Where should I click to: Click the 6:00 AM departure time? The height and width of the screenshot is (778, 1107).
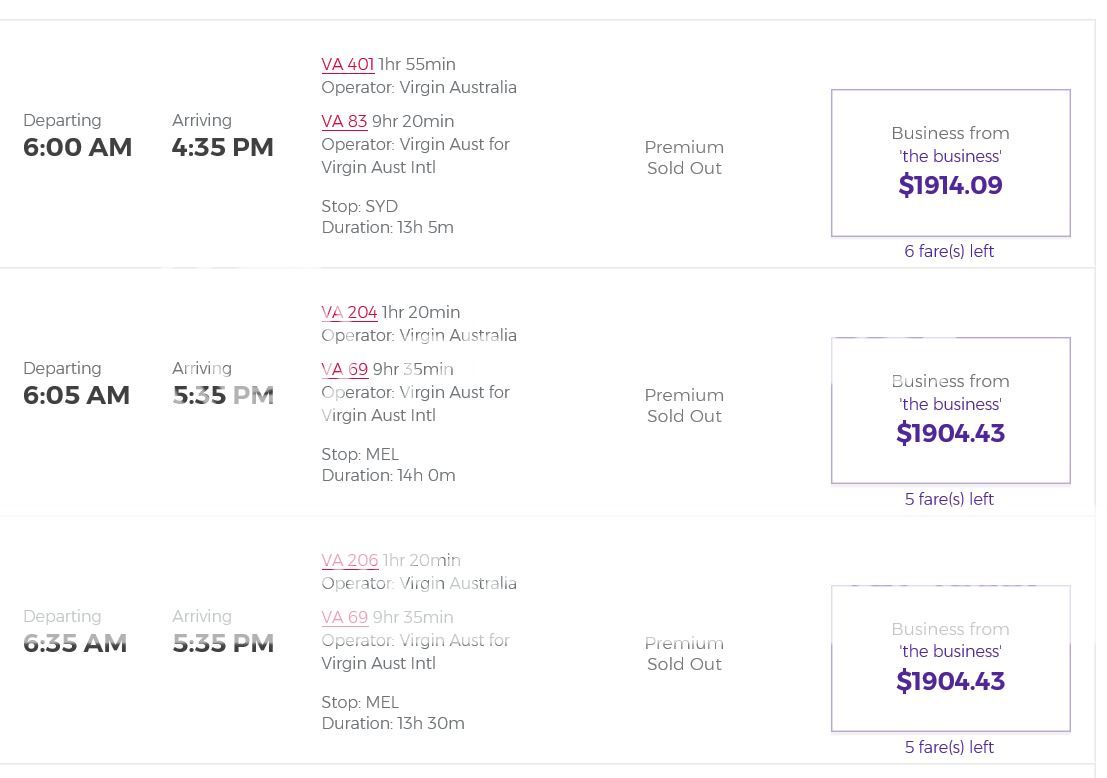coord(77,148)
